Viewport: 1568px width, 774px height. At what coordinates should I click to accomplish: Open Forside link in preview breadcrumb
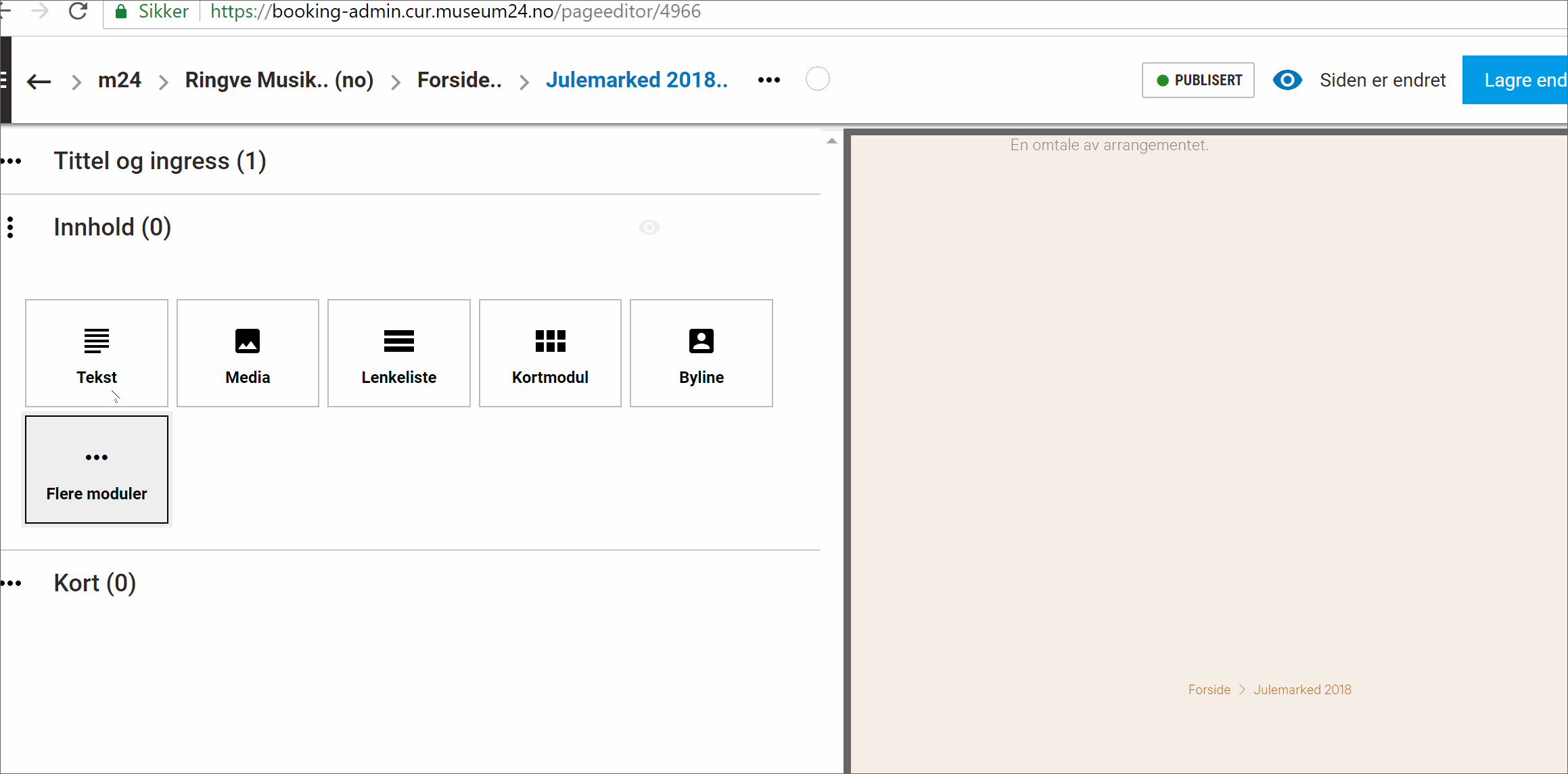[1209, 689]
